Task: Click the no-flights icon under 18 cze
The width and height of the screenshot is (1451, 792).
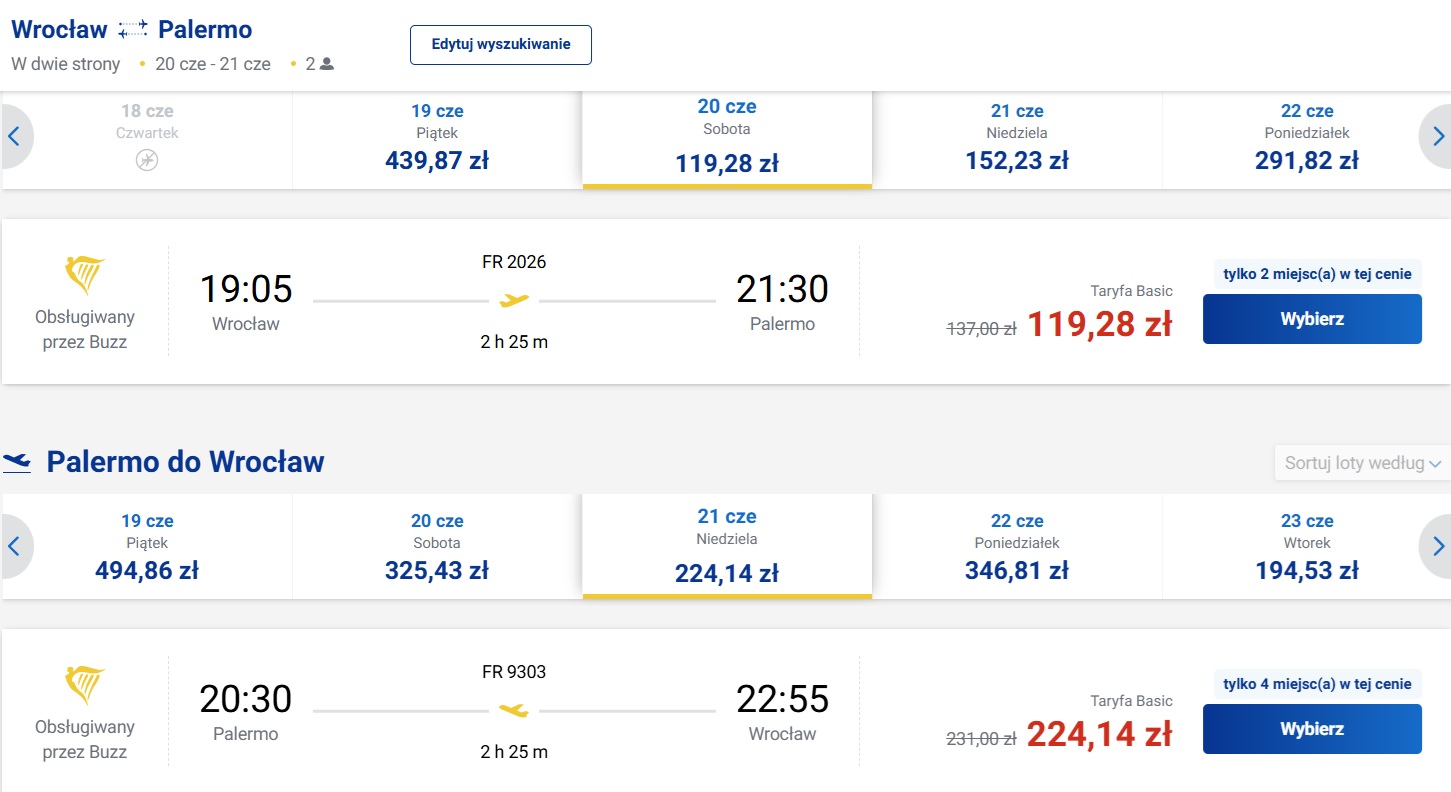Action: 147,160
